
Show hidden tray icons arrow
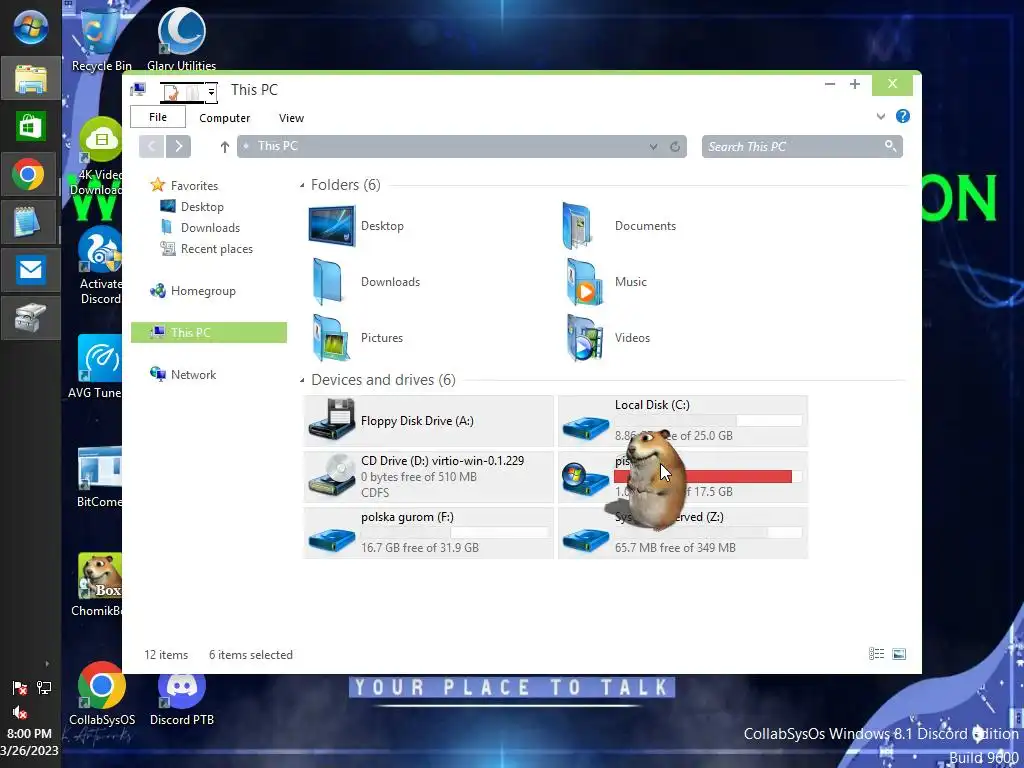pyautogui.click(x=46, y=664)
